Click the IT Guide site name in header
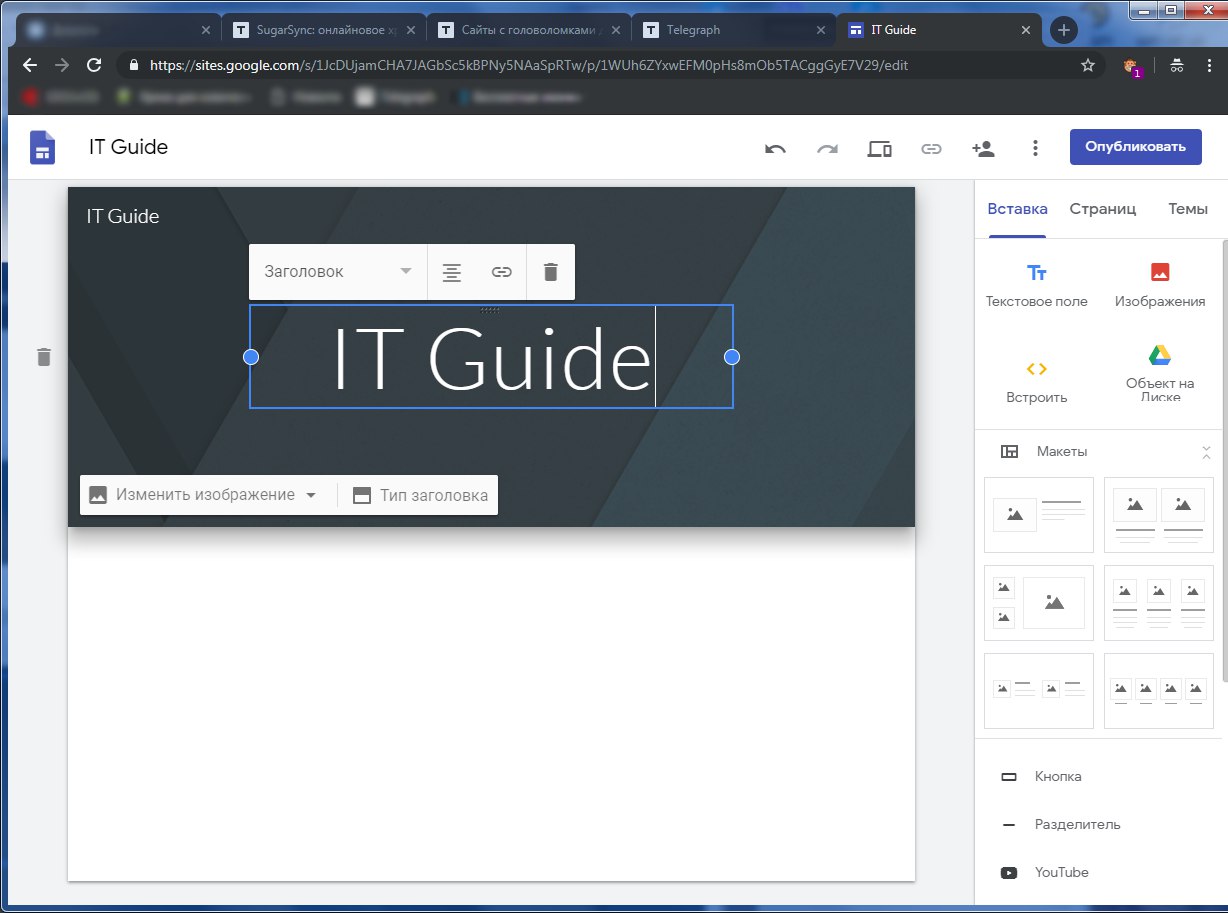This screenshot has width=1228, height=913. pyautogui.click(x=123, y=216)
